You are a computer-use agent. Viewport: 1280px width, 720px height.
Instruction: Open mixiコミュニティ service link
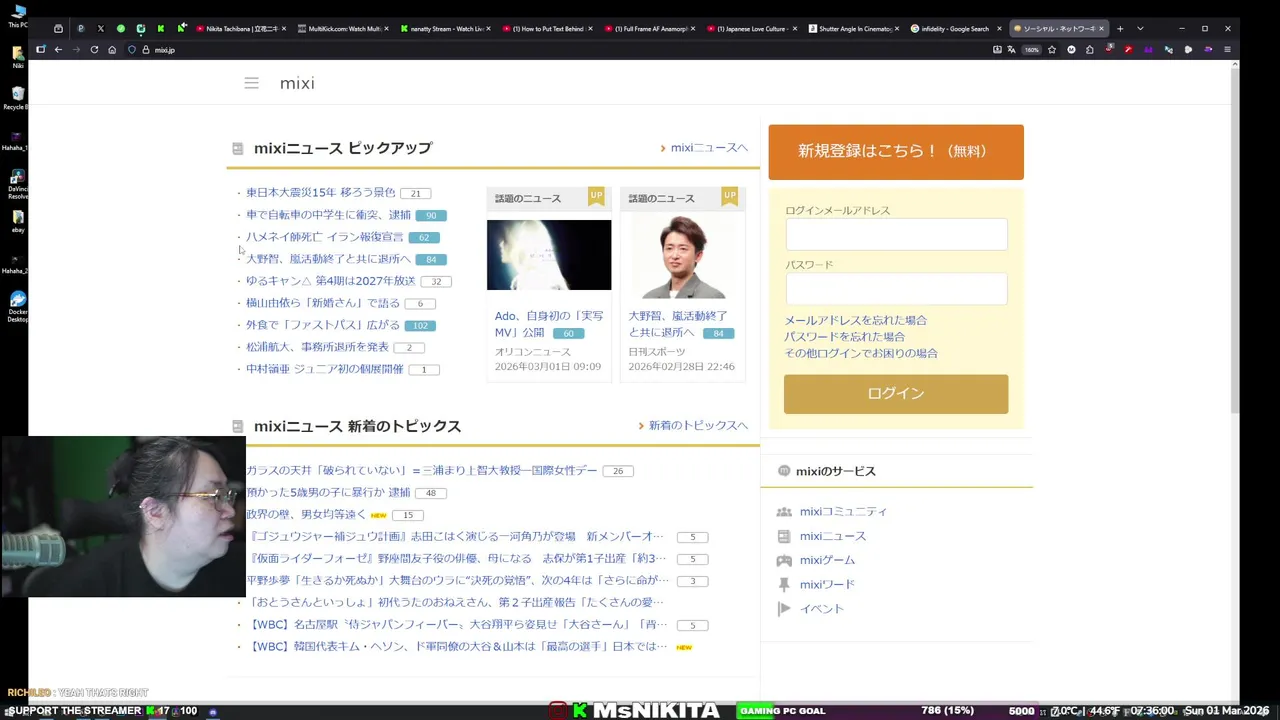pyautogui.click(x=843, y=511)
